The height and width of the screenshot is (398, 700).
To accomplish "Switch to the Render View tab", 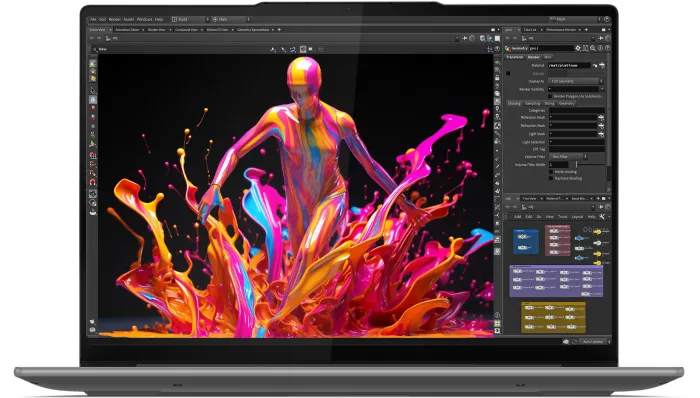I will click(x=157, y=30).
